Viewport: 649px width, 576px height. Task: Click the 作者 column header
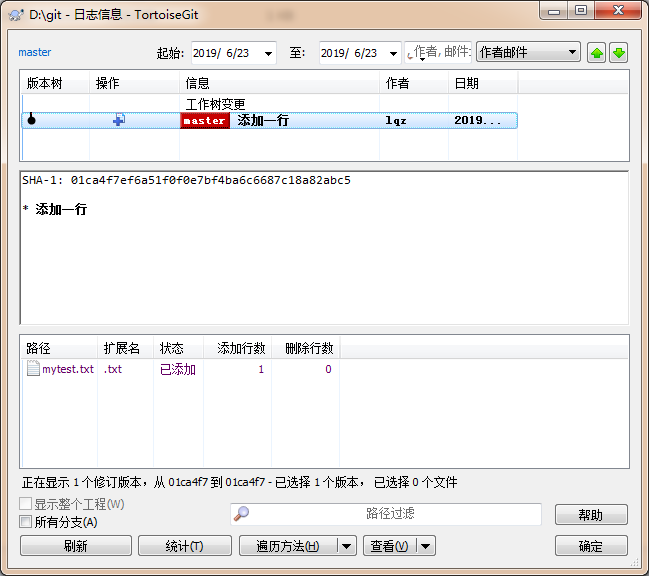coord(414,83)
